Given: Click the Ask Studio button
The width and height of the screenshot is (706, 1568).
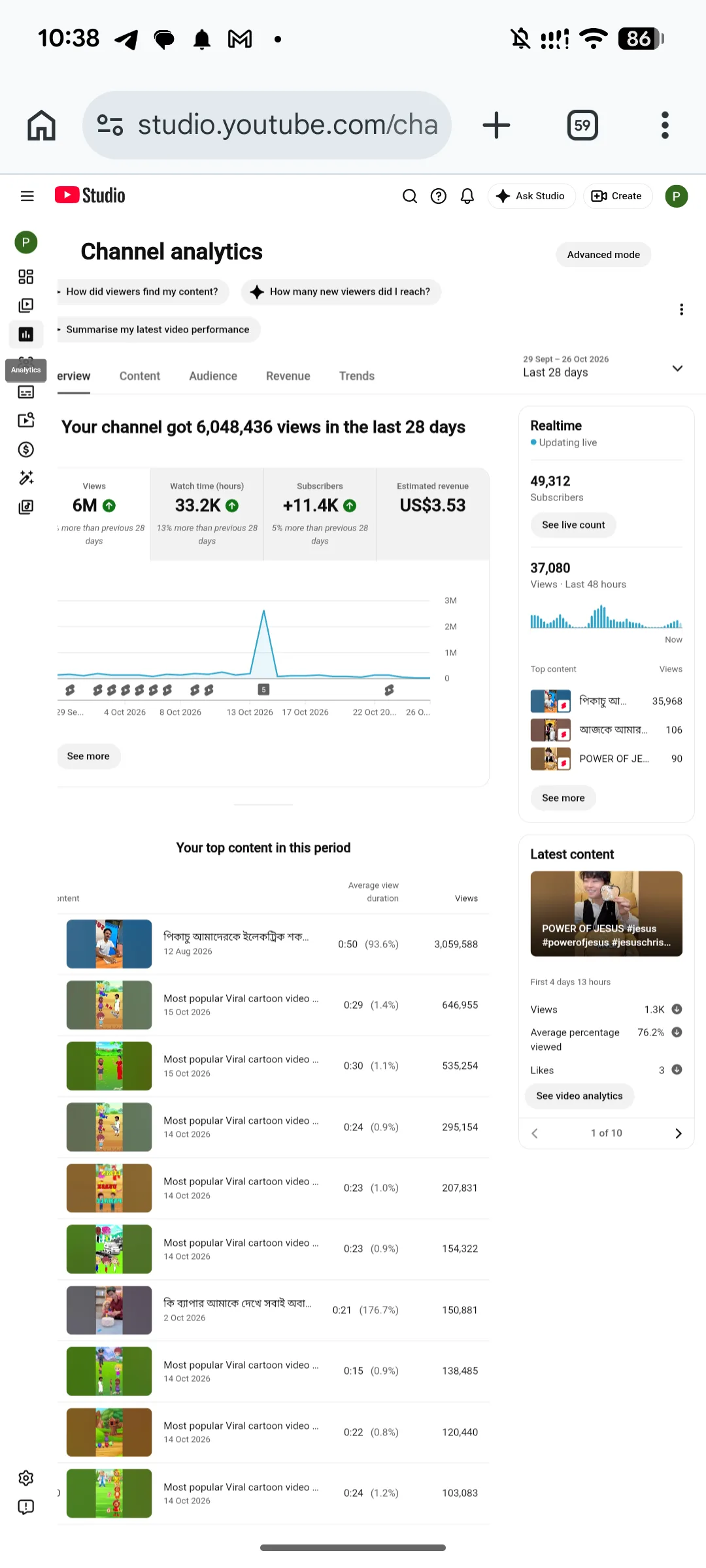Looking at the screenshot, I should click(531, 196).
